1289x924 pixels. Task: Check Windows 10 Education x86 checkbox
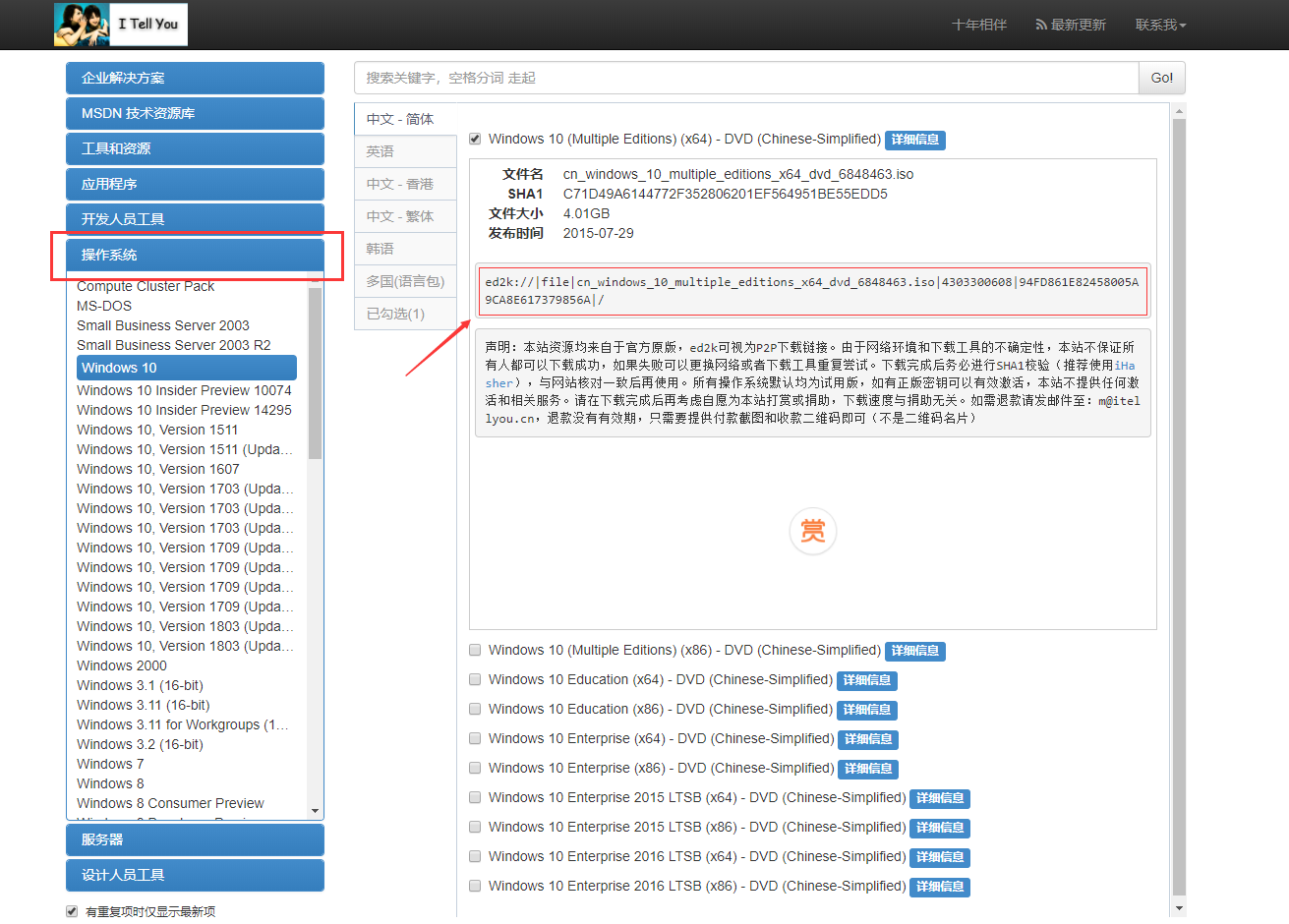[x=475, y=709]
